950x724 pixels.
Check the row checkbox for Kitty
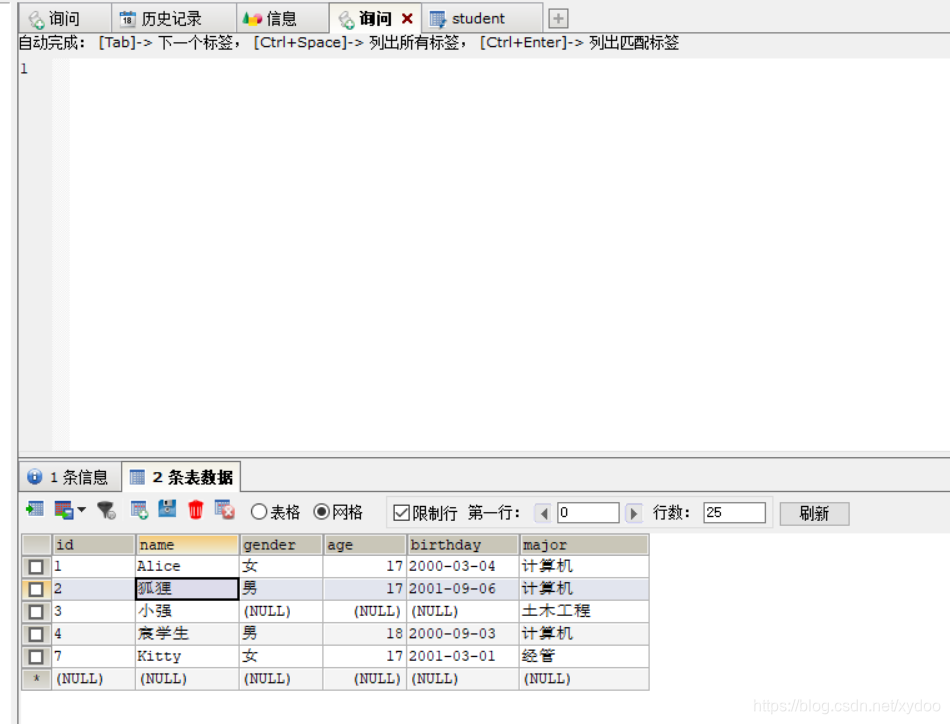36,656
